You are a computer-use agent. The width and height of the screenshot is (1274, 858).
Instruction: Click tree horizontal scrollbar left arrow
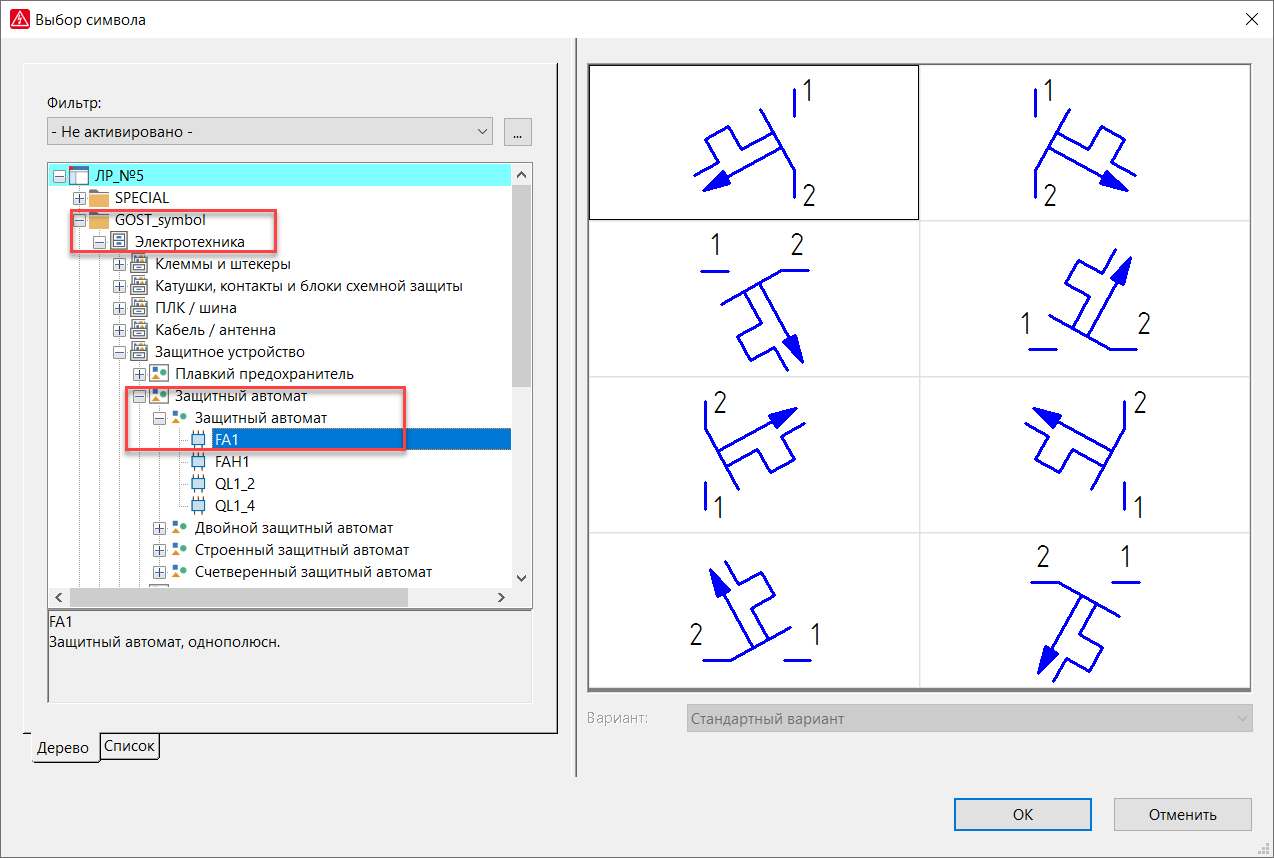point(58,597)
